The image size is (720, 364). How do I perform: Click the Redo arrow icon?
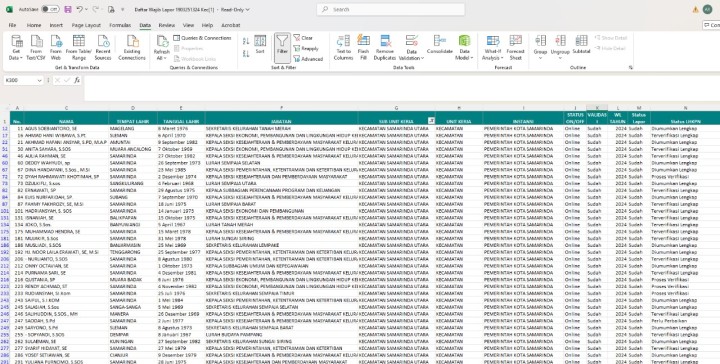tap(95, 9)
